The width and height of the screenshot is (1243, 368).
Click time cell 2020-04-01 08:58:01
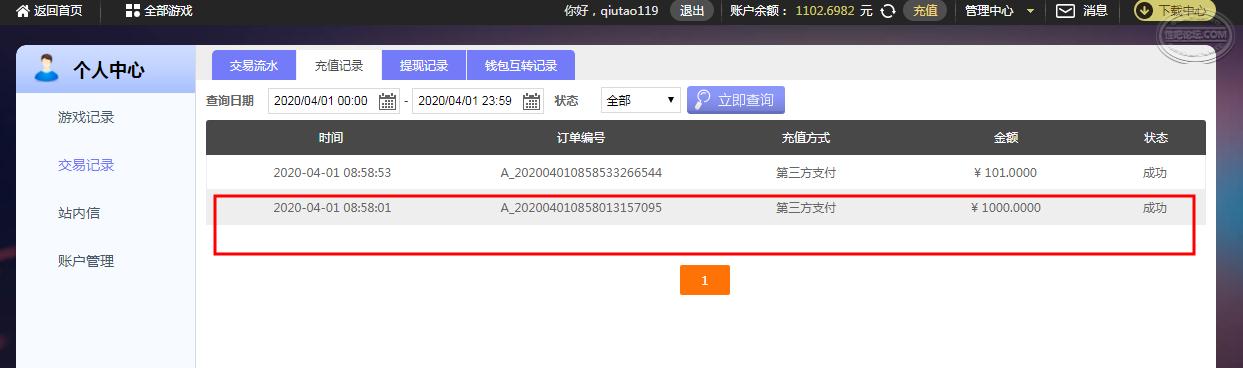pos(332,208)
